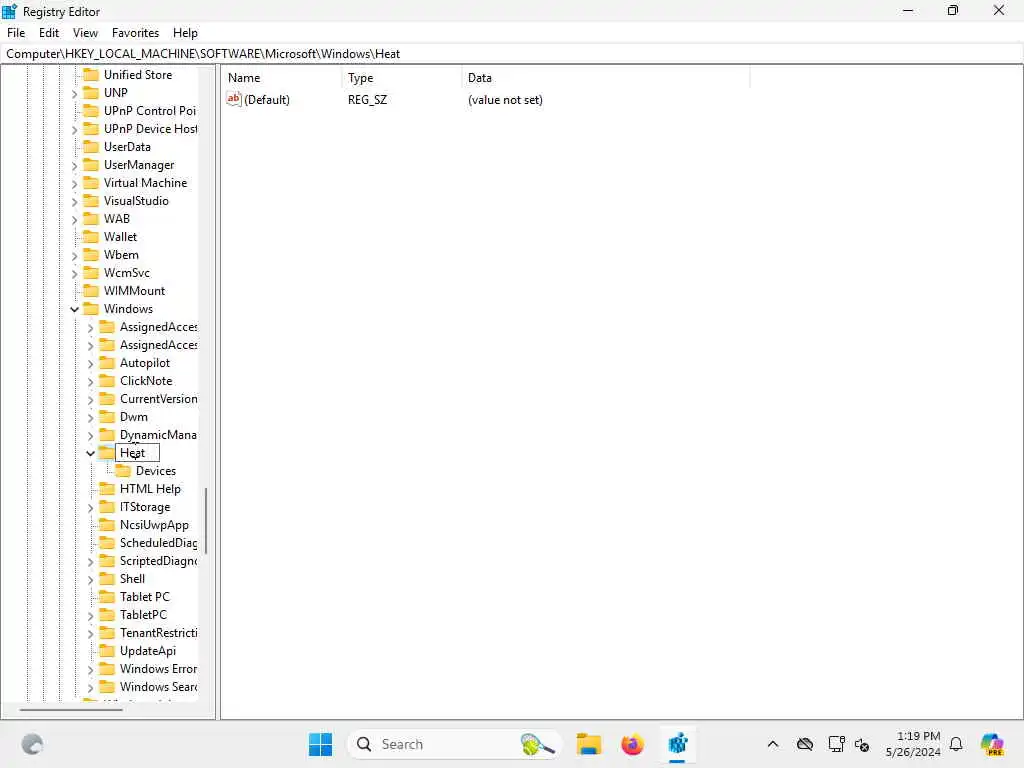Select the Wallet folder icon
Screen dimensions: 1024x768
tap(91, 236)
